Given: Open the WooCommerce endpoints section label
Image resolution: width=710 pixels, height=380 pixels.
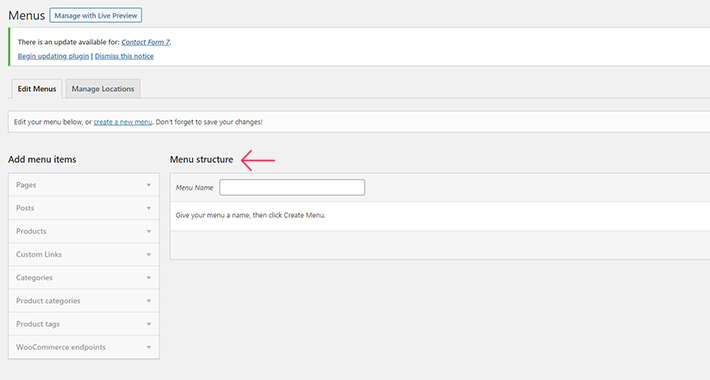Looking at the screenshot, I should point(61,347).
